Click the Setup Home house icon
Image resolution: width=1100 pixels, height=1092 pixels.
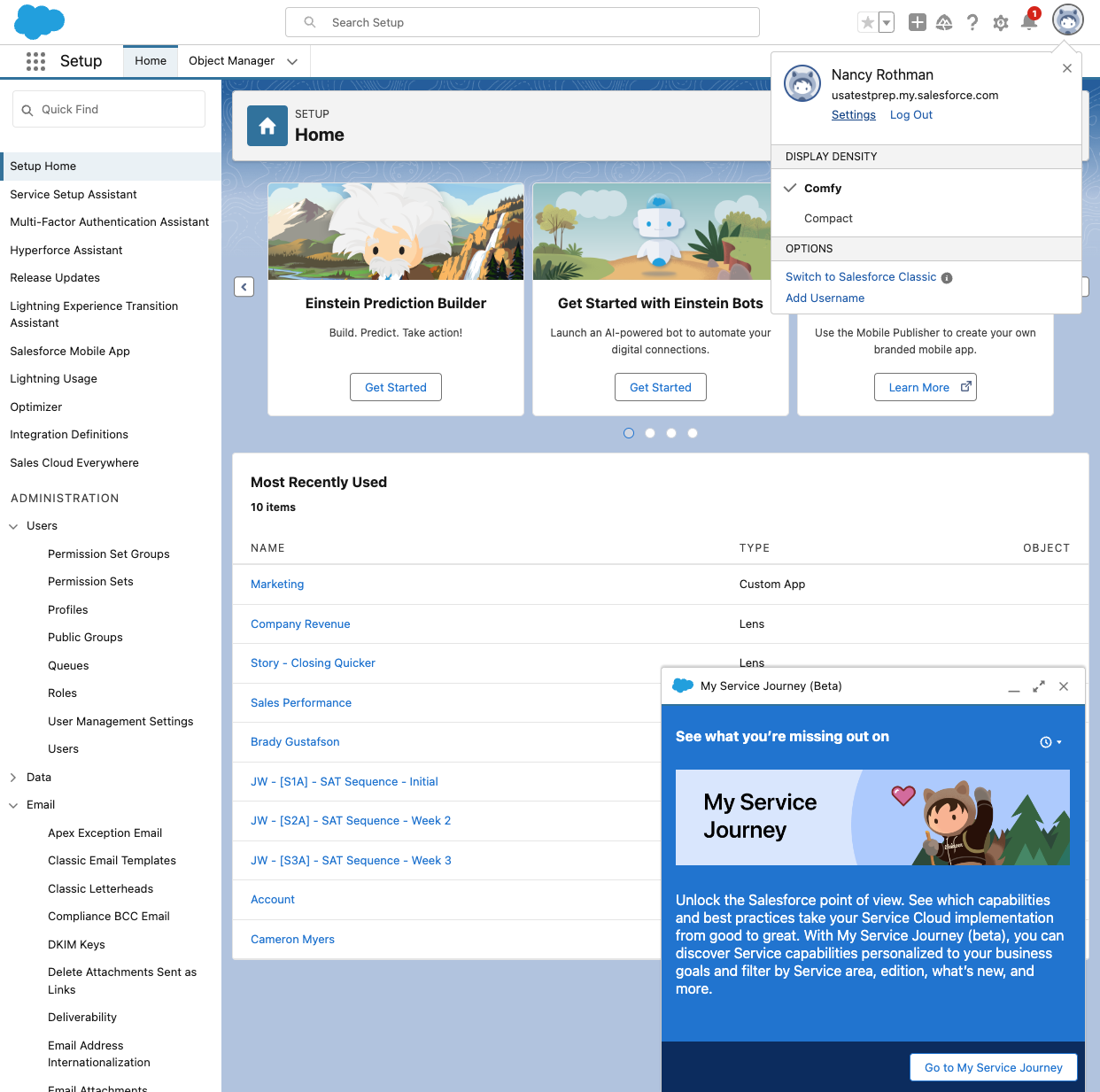click(x=267, y=126)
